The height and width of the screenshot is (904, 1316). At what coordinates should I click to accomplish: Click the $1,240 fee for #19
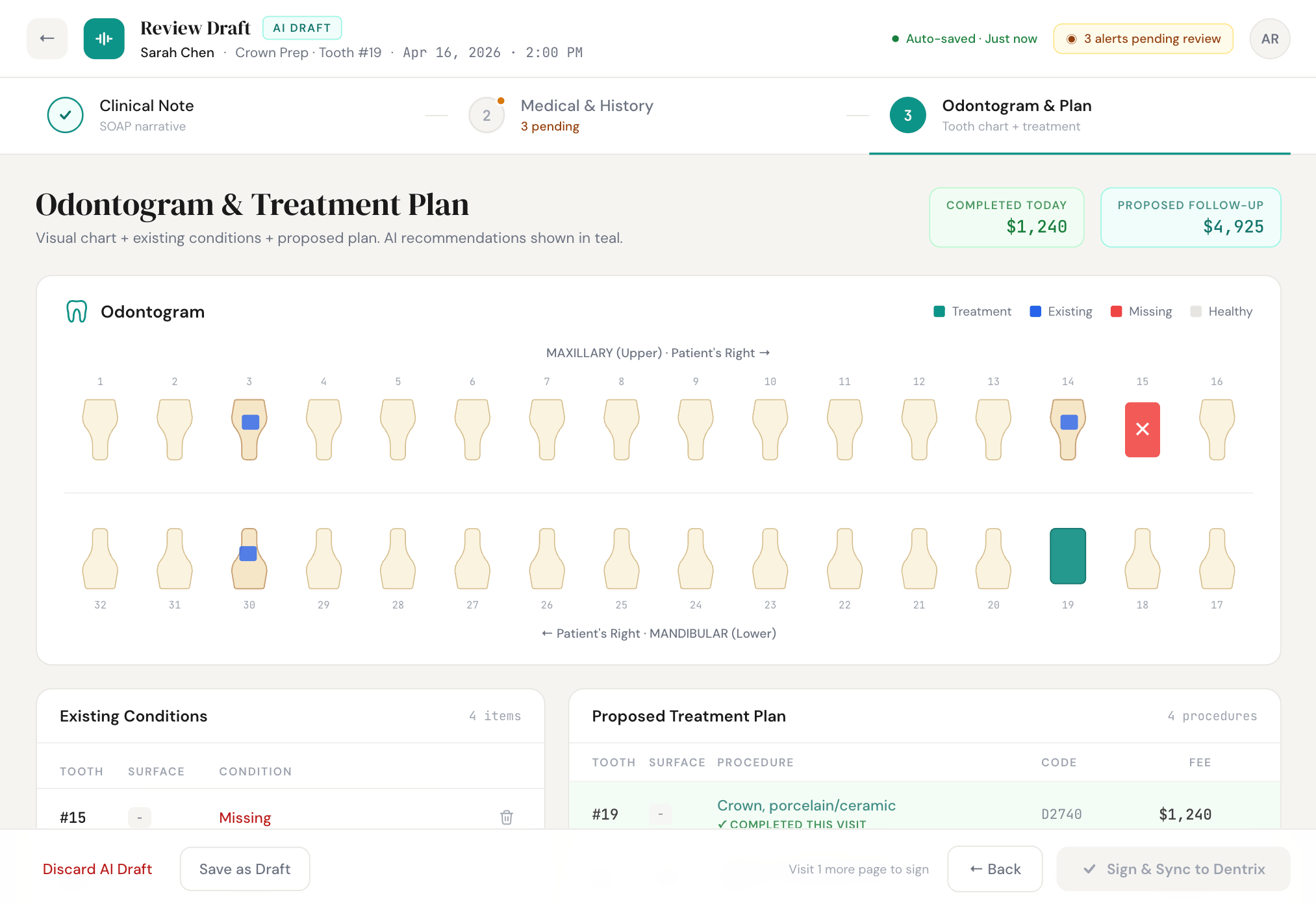(1185, 814)
